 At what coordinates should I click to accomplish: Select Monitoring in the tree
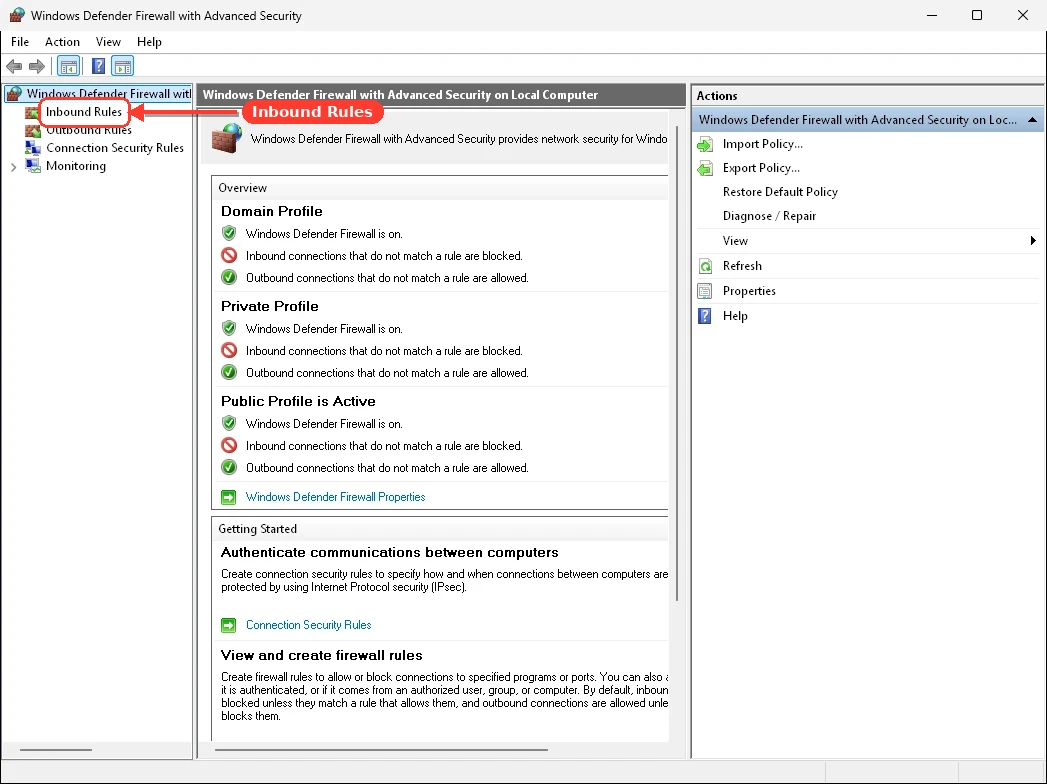tap(76, 166)
